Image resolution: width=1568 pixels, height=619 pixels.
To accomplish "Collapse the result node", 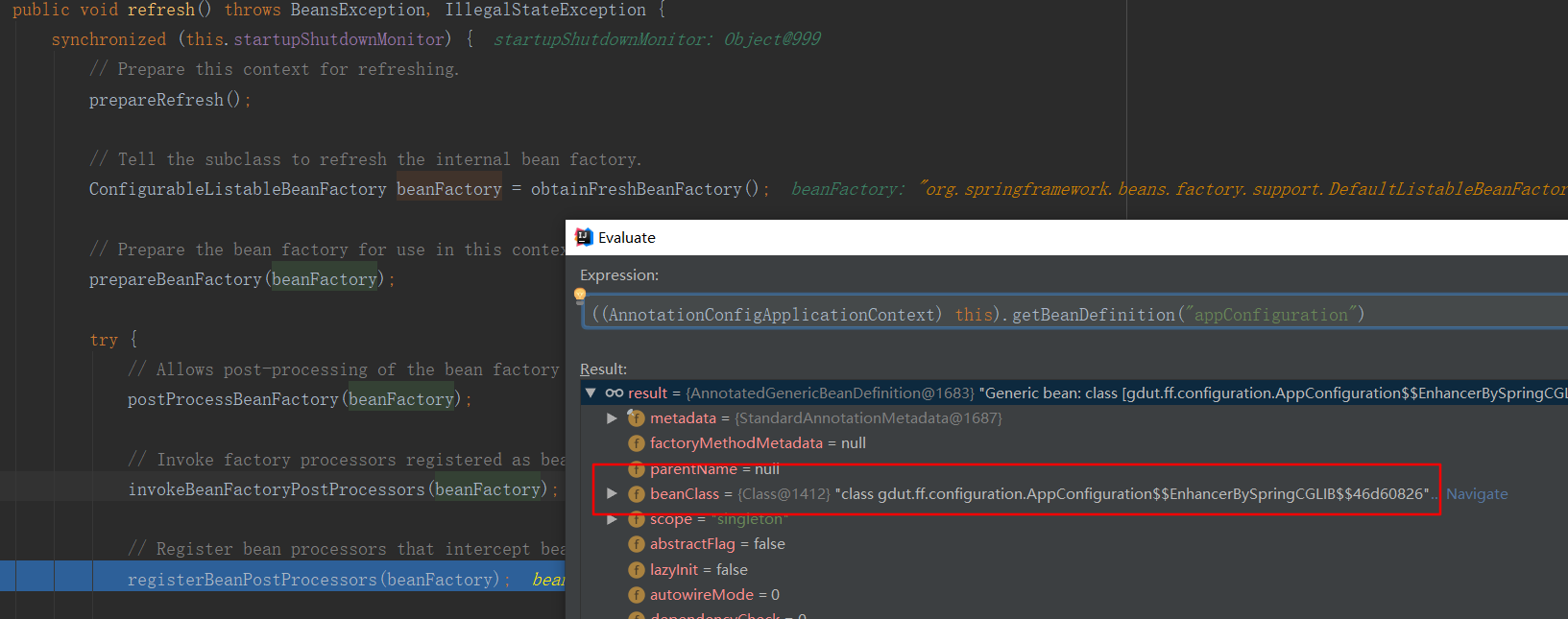I will point(591,393).
